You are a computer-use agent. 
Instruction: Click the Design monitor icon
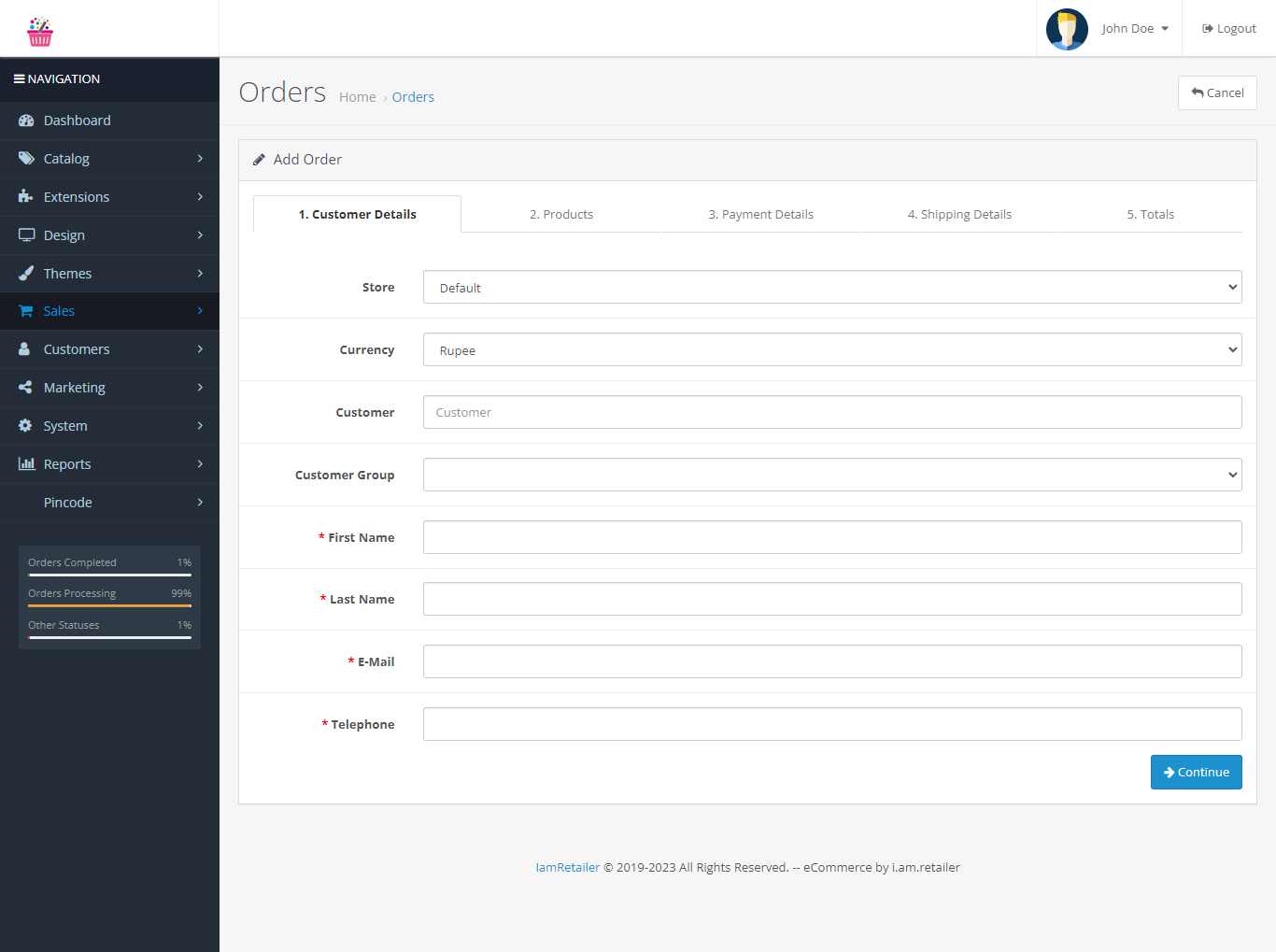pos(26,235)
